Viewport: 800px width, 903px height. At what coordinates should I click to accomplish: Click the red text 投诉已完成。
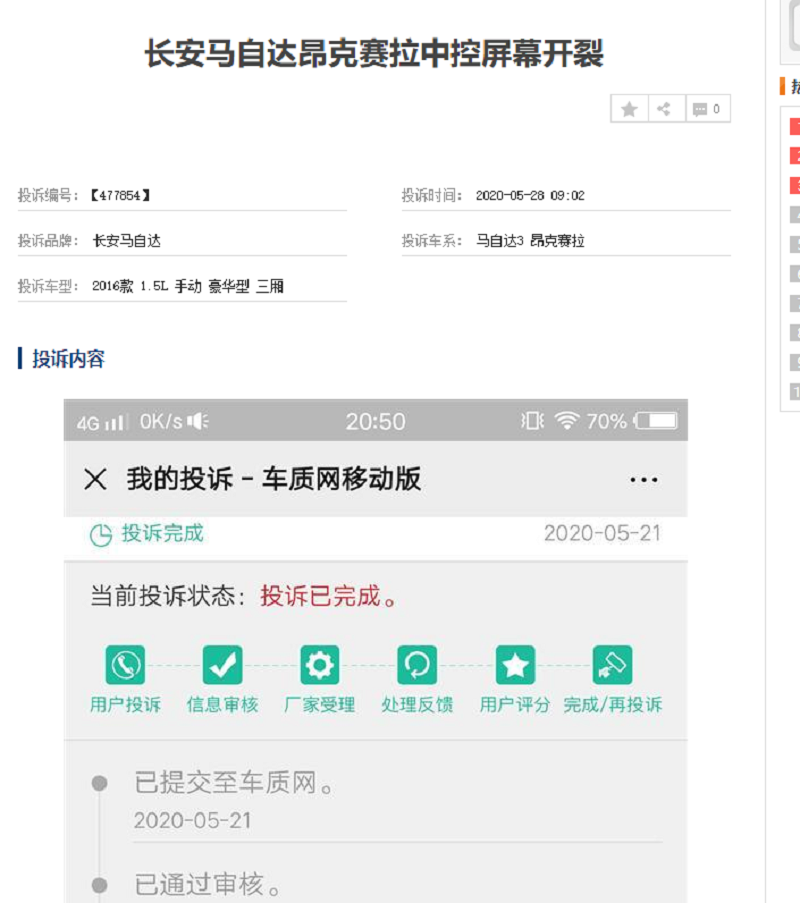pyautogui.click(x=329, y=596)
